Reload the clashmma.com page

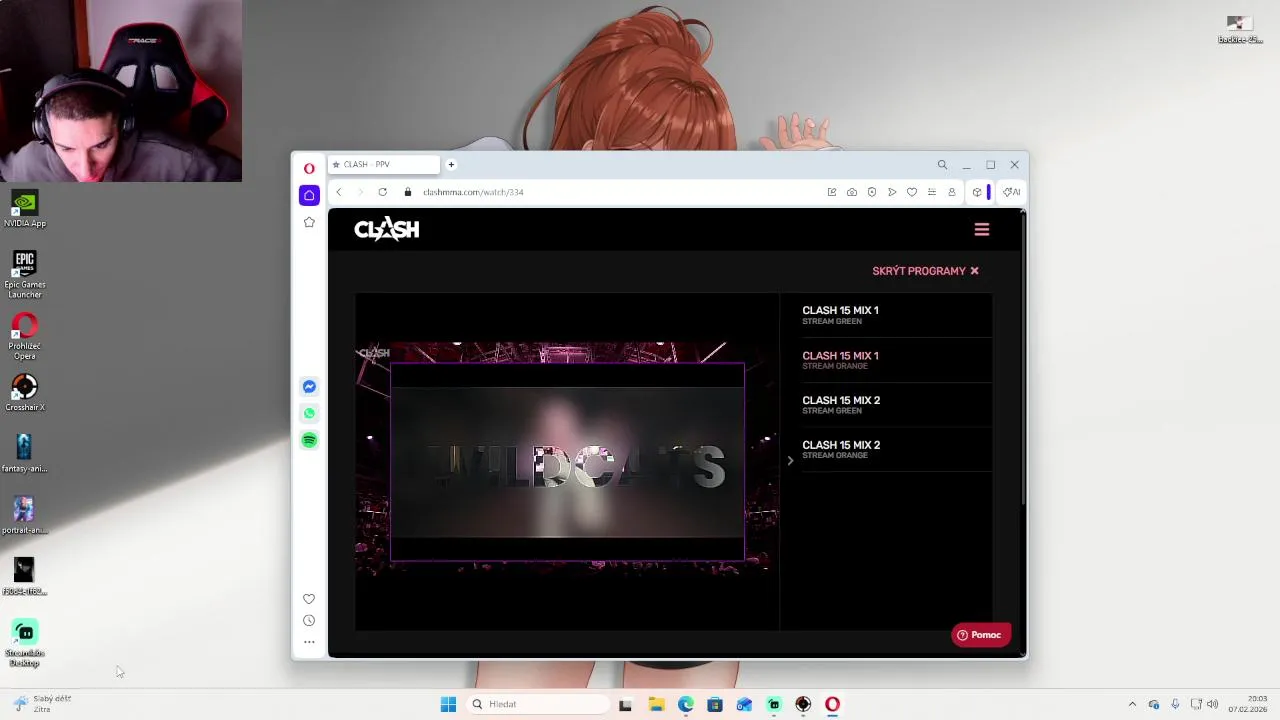pyautogui.click(x=382, y=192)
